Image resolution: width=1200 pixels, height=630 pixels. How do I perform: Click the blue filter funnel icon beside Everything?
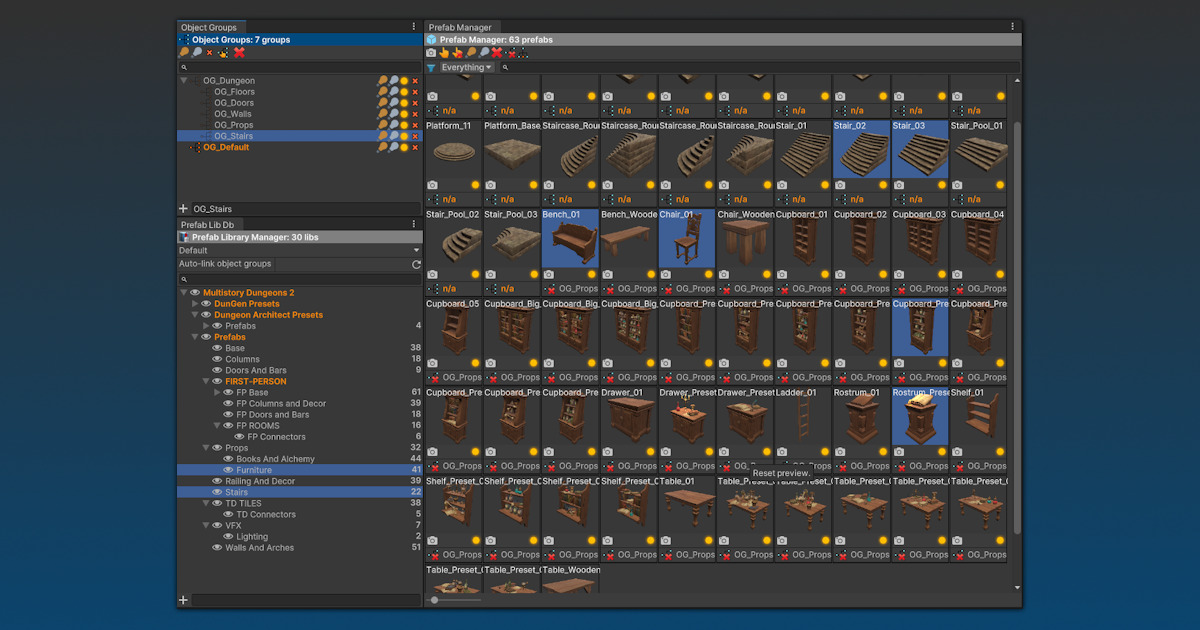432,67
